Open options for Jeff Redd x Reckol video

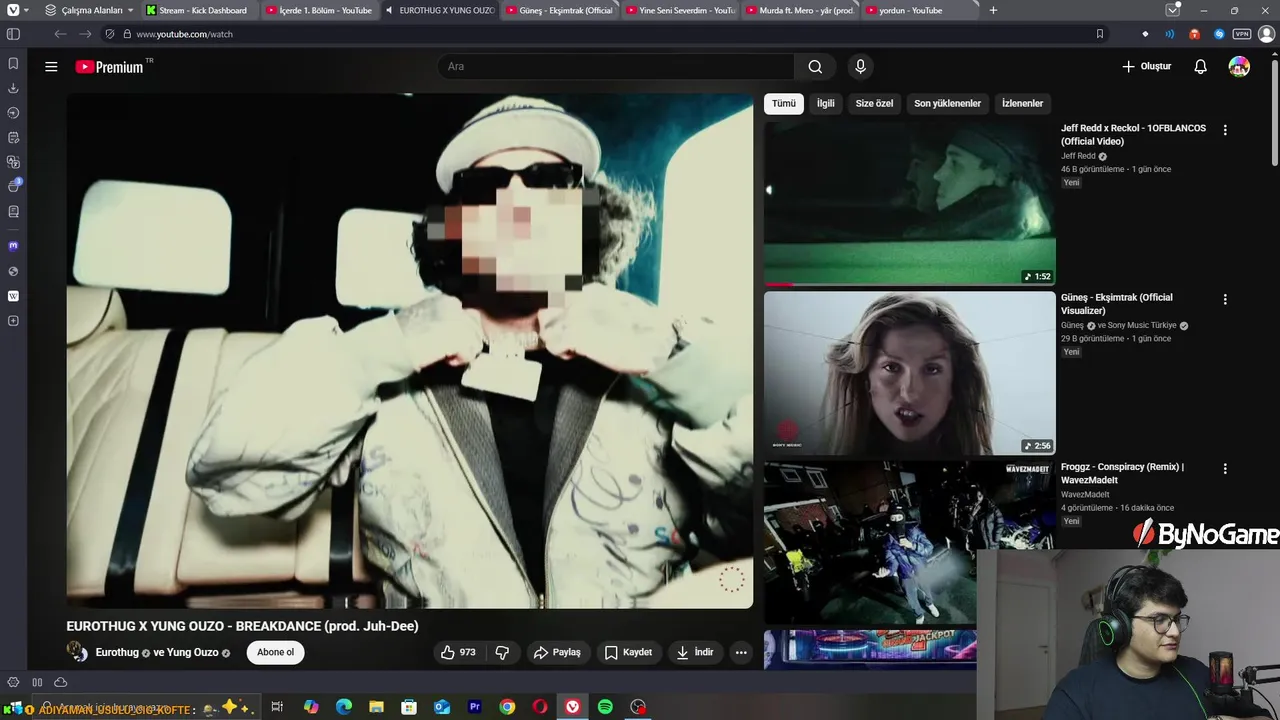(1225, 130)
